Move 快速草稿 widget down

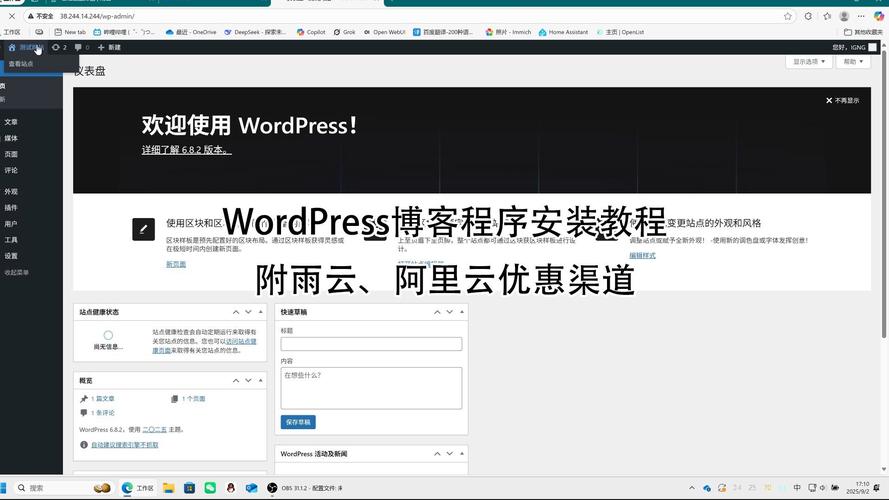coord(450,312)
